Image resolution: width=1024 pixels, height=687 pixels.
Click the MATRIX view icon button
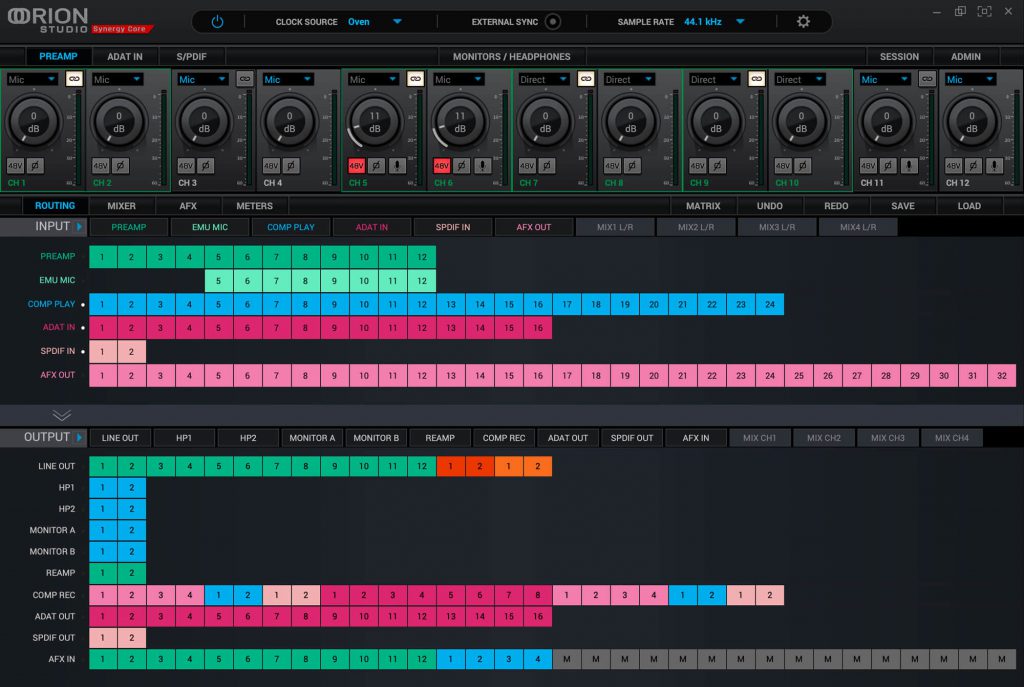point(703,205)
